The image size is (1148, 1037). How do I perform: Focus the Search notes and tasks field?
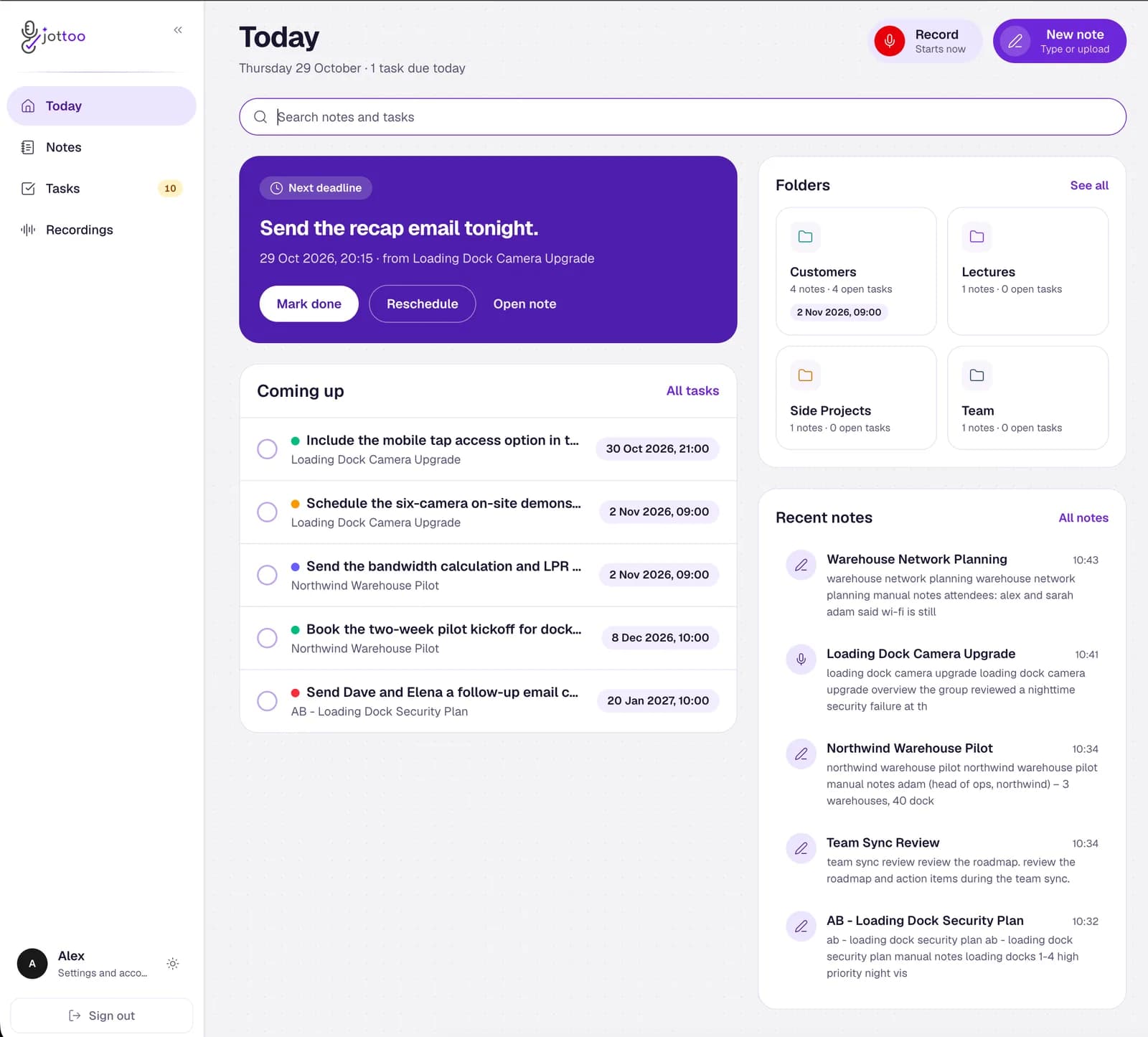(682, 117)
